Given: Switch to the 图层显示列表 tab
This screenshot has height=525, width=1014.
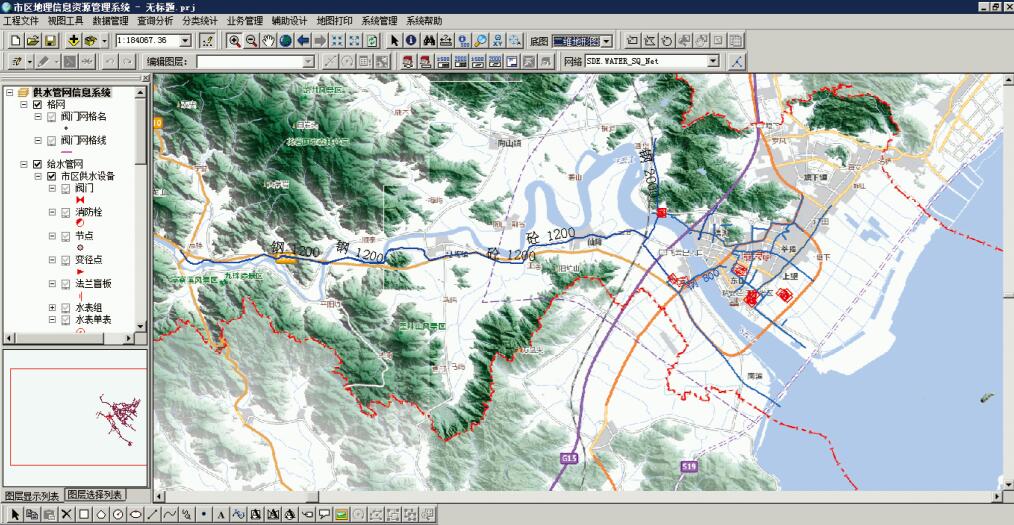Looking at the screenshot, I should coord(32,495).
